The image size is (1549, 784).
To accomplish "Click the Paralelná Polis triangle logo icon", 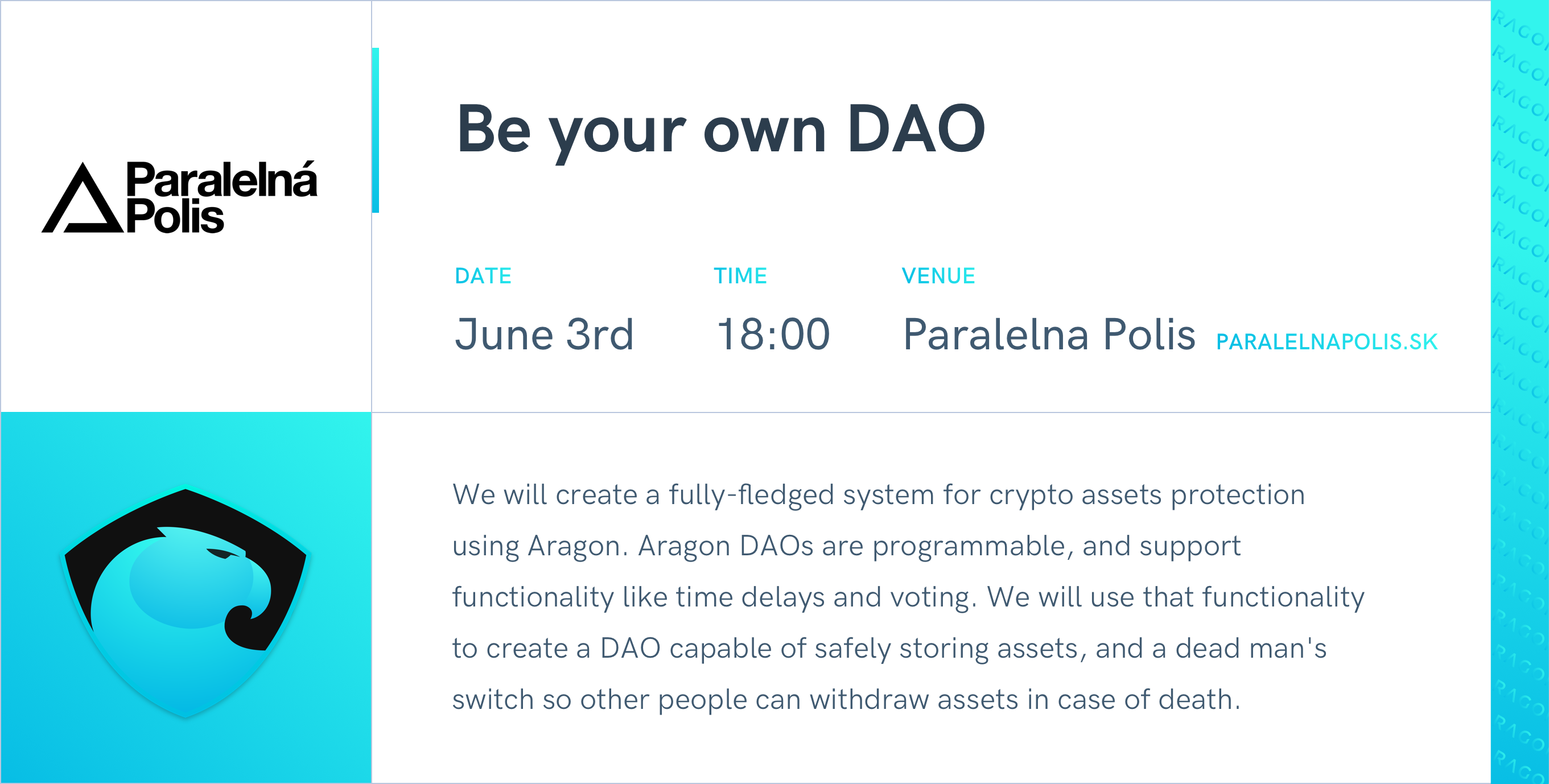I will click(83, 201).
